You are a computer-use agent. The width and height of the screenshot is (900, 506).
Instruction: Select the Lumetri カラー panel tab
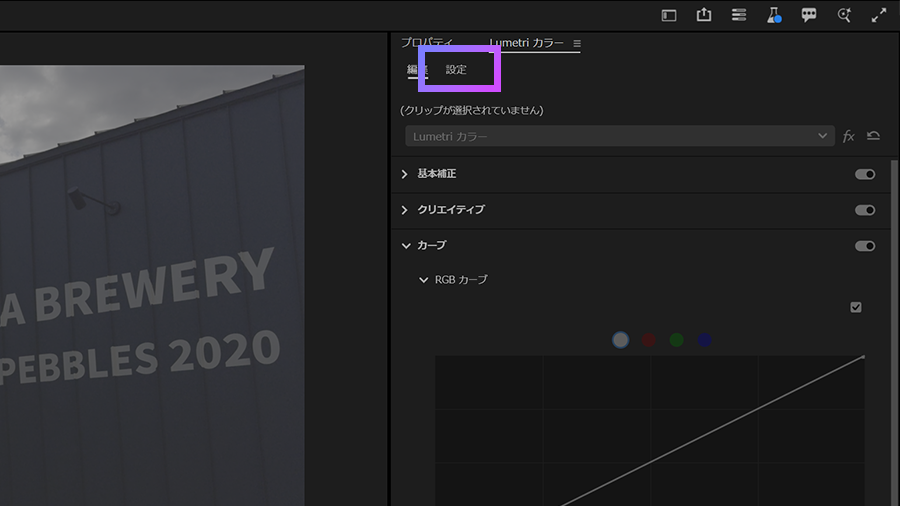click(x=526, y=42)
